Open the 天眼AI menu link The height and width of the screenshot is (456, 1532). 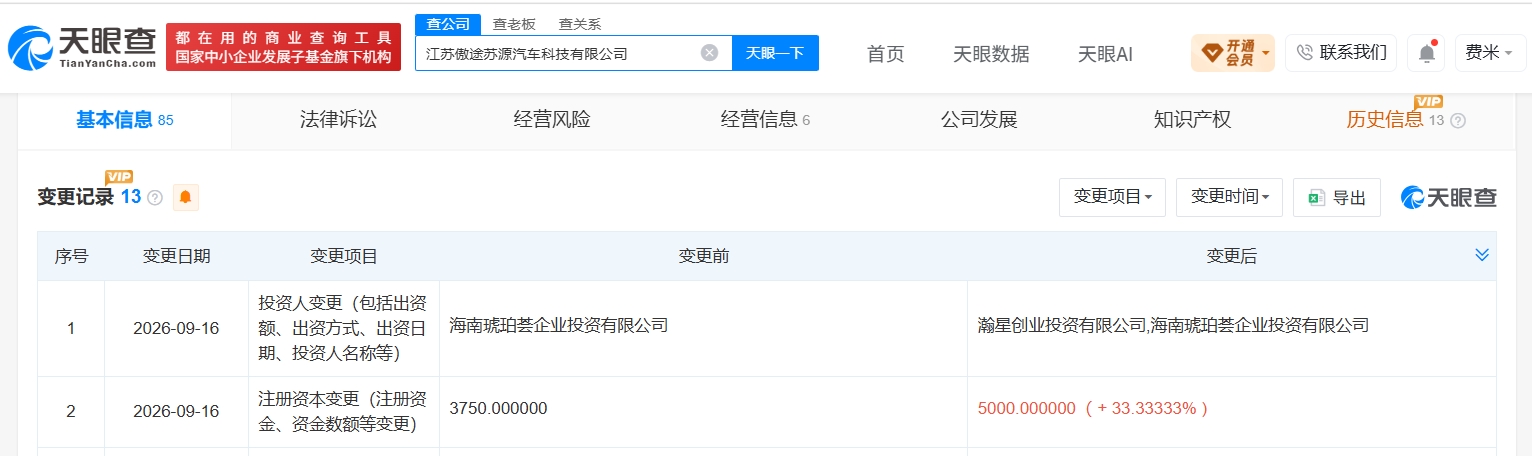click(x=1105, y=54)
